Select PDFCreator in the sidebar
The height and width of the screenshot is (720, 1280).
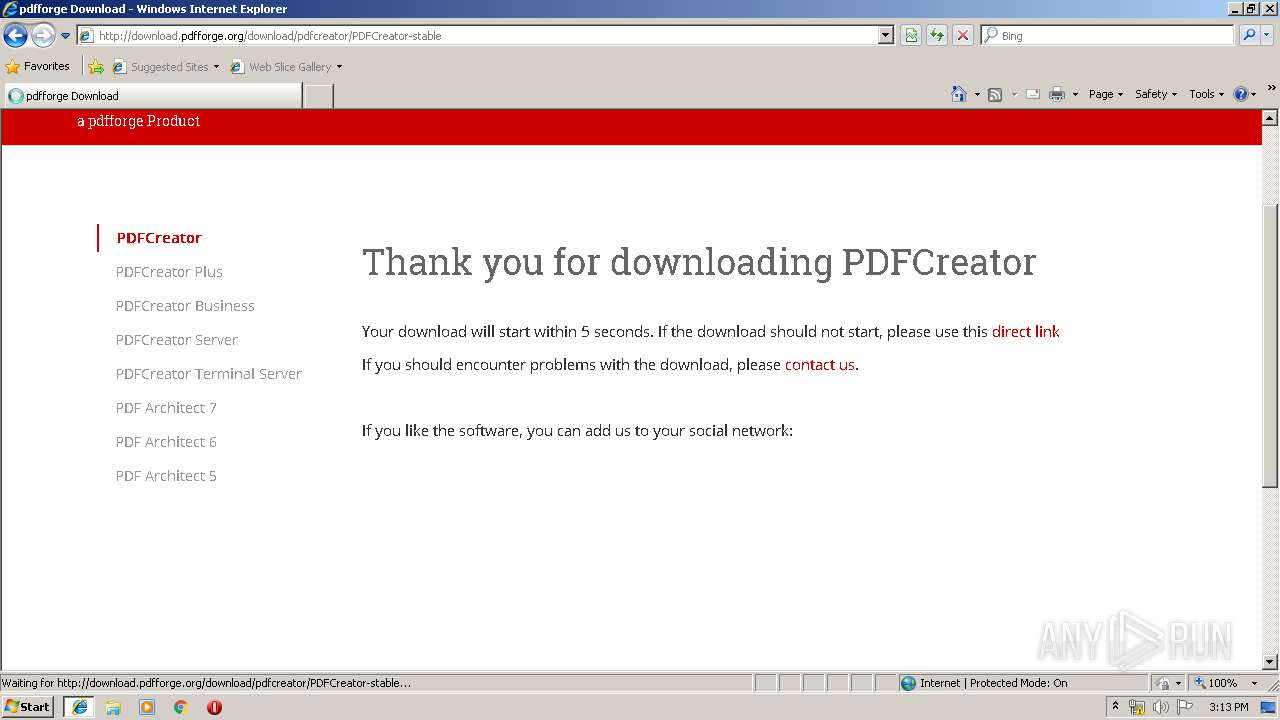pos(159,238)
